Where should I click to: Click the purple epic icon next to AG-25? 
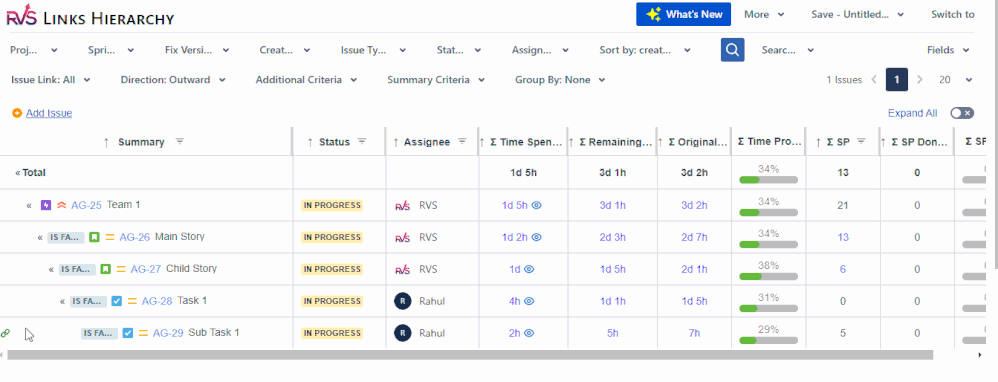coord(46,205)
